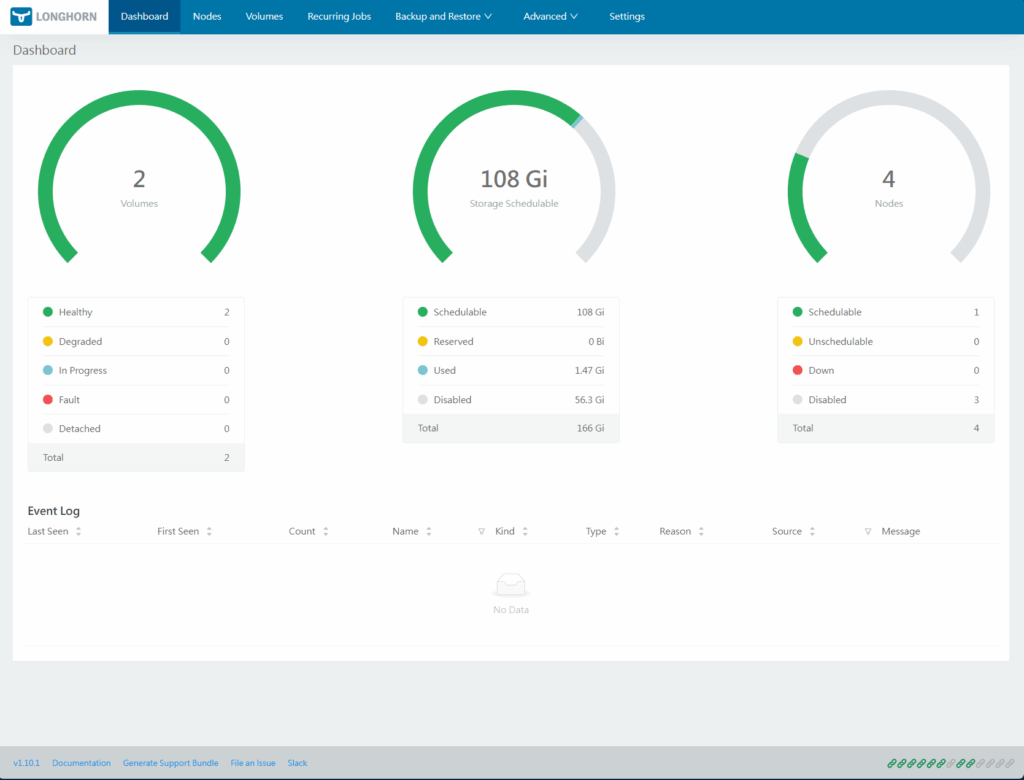This screenshot has width=1024, height=780.
Task: Sort event log by First Seen
Action: coord(209,531)
